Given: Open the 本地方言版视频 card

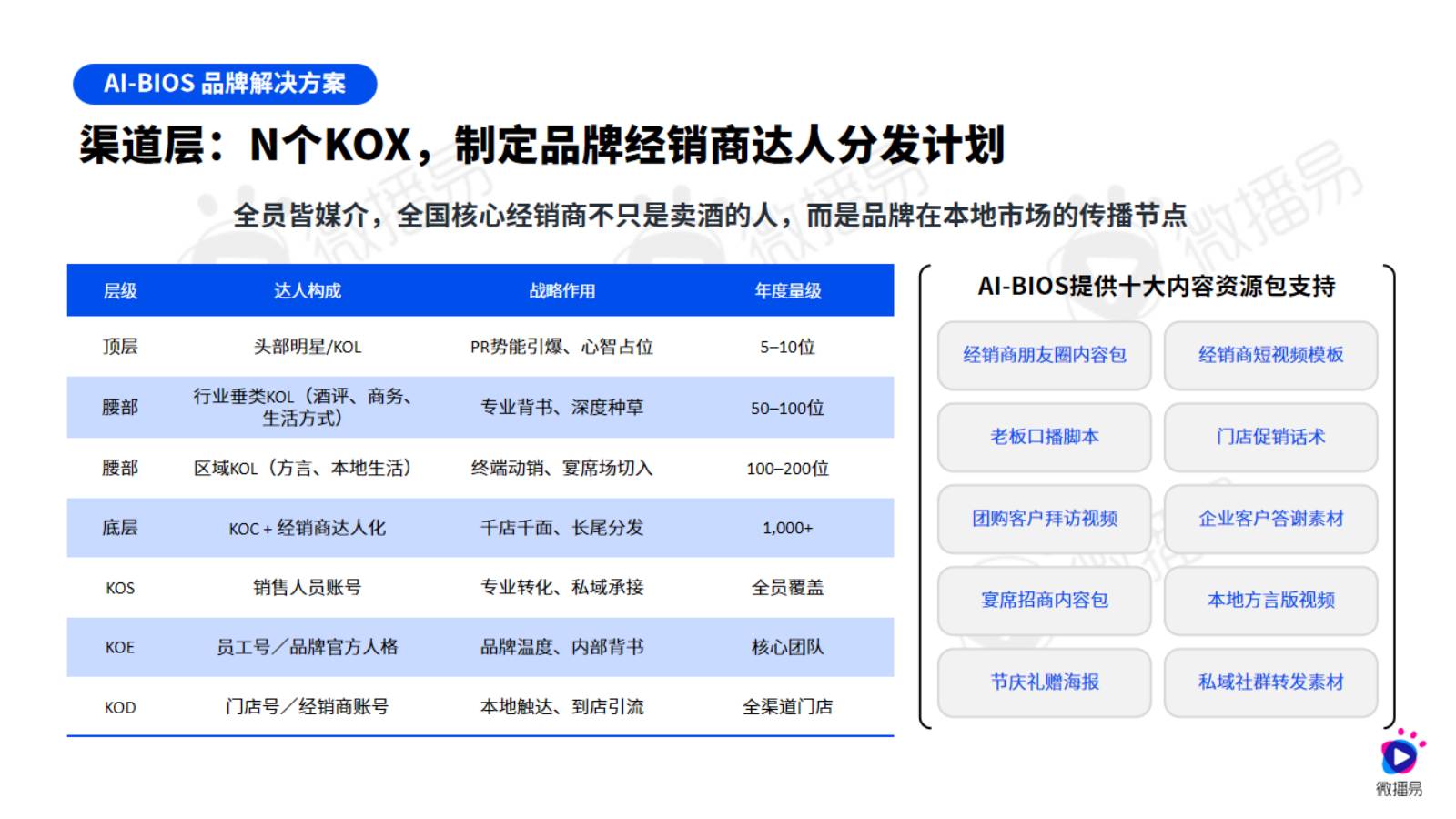Looking at the screenshot, I should [x=1270, y=601].
